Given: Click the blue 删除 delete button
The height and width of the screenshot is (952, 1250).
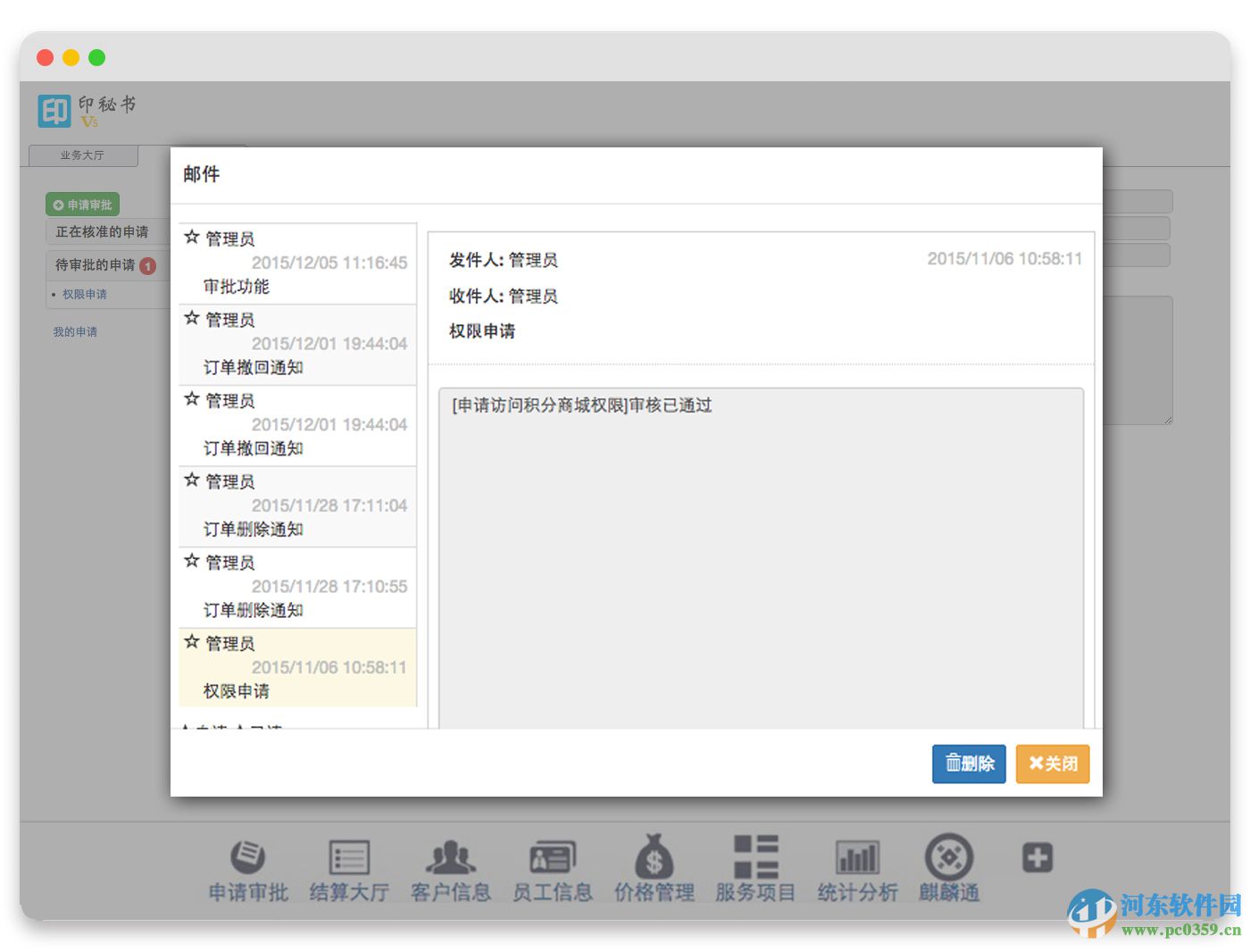Looking at the screenshot, I should [968, 764].
